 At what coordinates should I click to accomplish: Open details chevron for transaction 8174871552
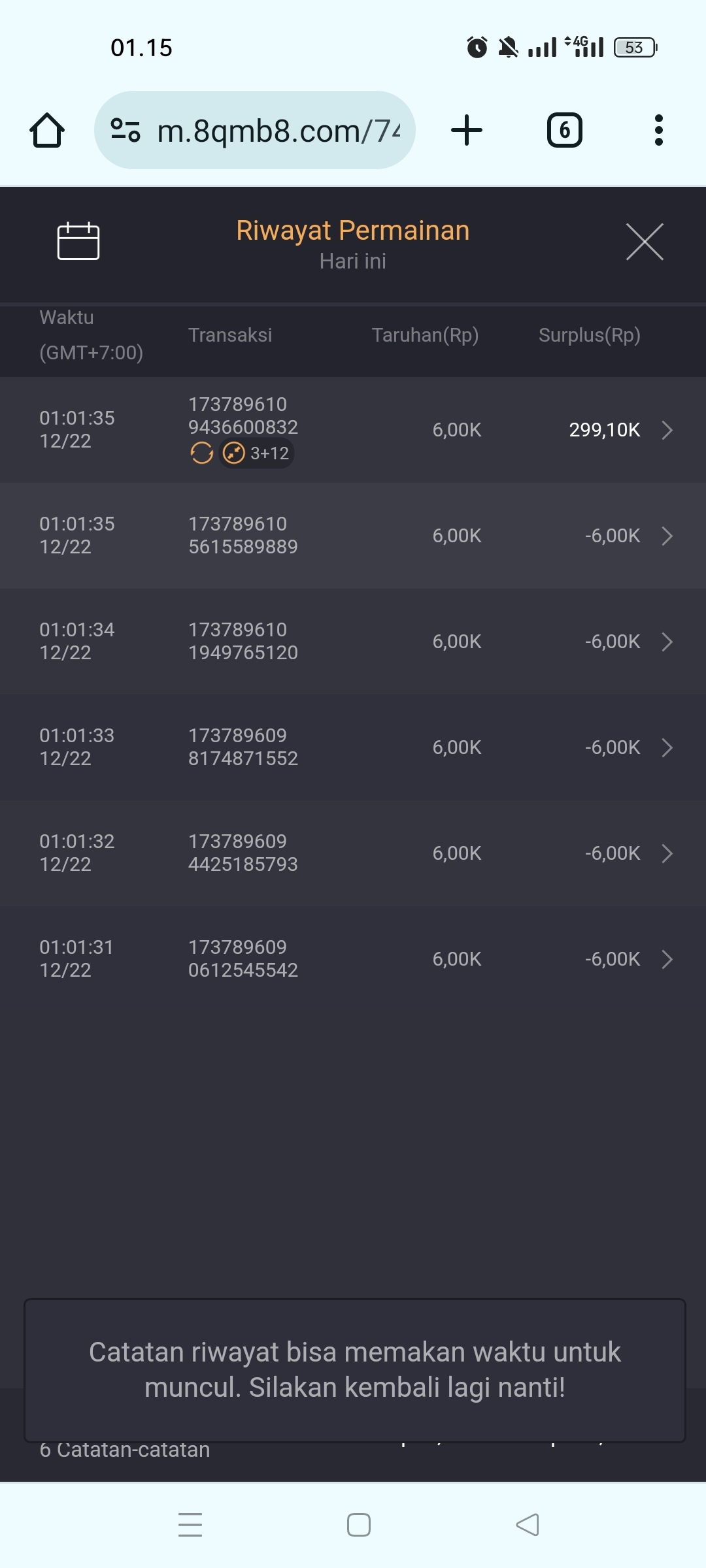click(x=667, y=747)
